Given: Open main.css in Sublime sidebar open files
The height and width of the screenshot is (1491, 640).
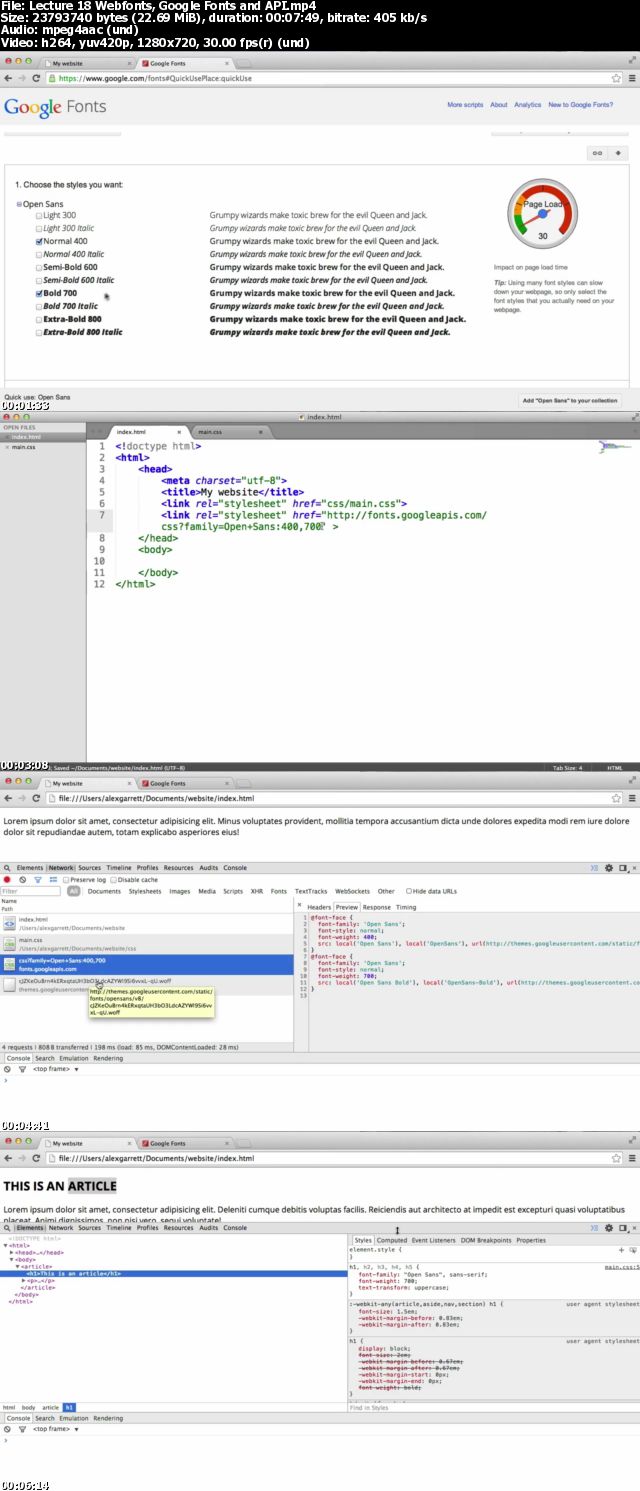Looking at the screenshot, I should point(25,447).
